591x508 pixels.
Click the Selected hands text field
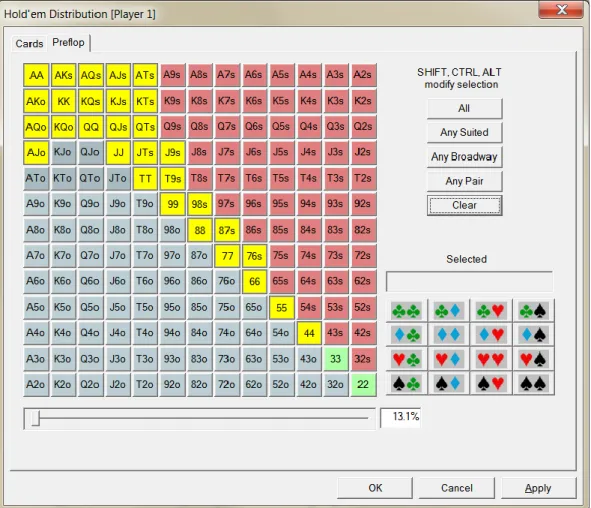(x=470, y=281)
